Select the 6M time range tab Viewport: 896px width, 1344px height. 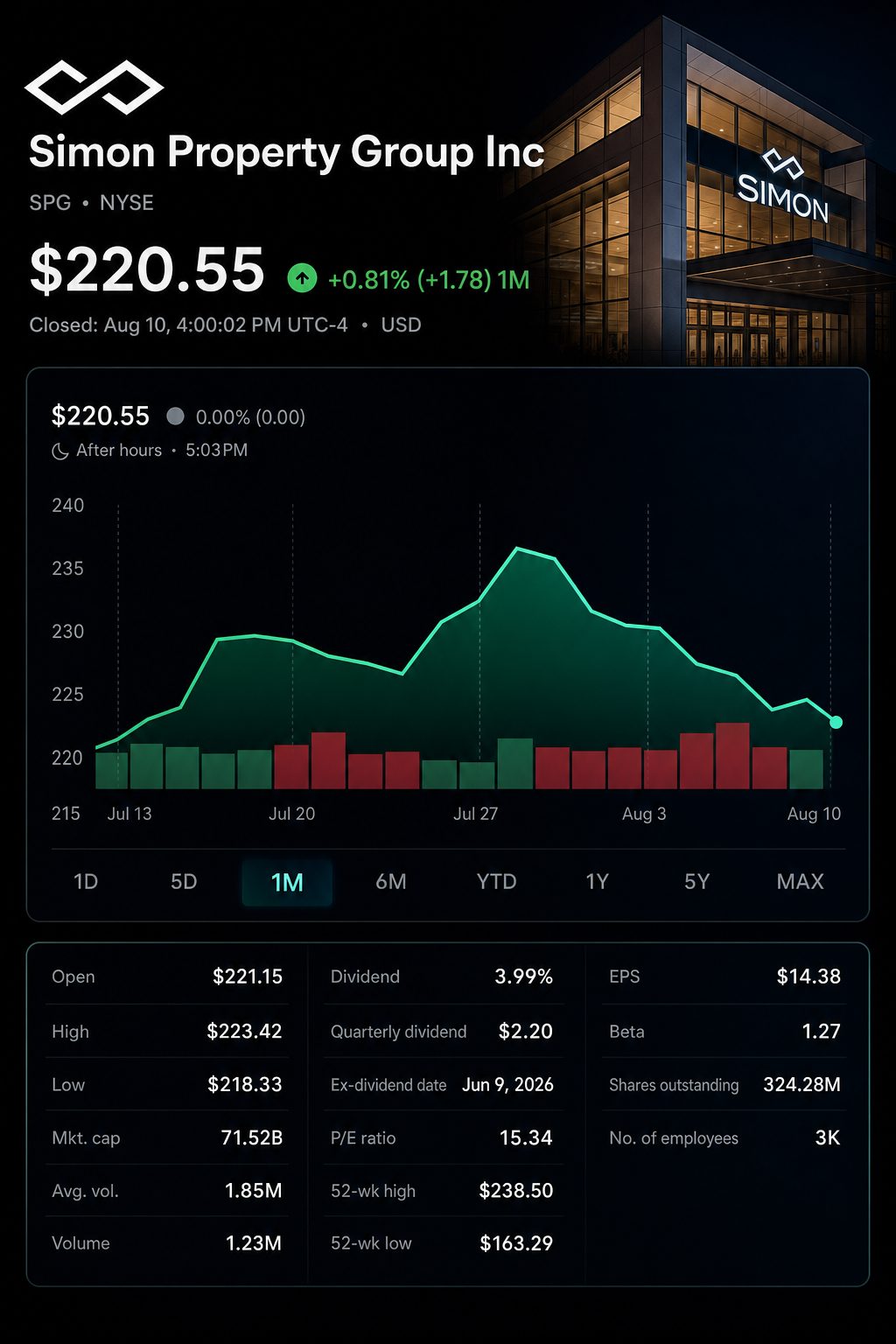coord(391,881)
